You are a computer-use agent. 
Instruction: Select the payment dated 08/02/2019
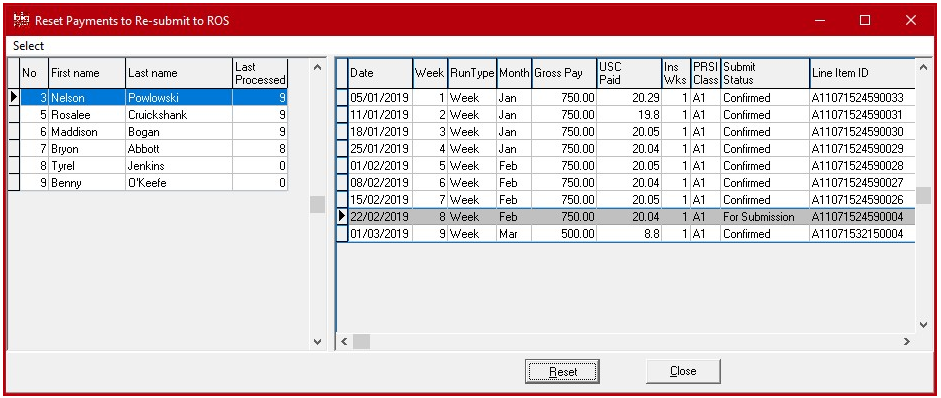(631, 182)
